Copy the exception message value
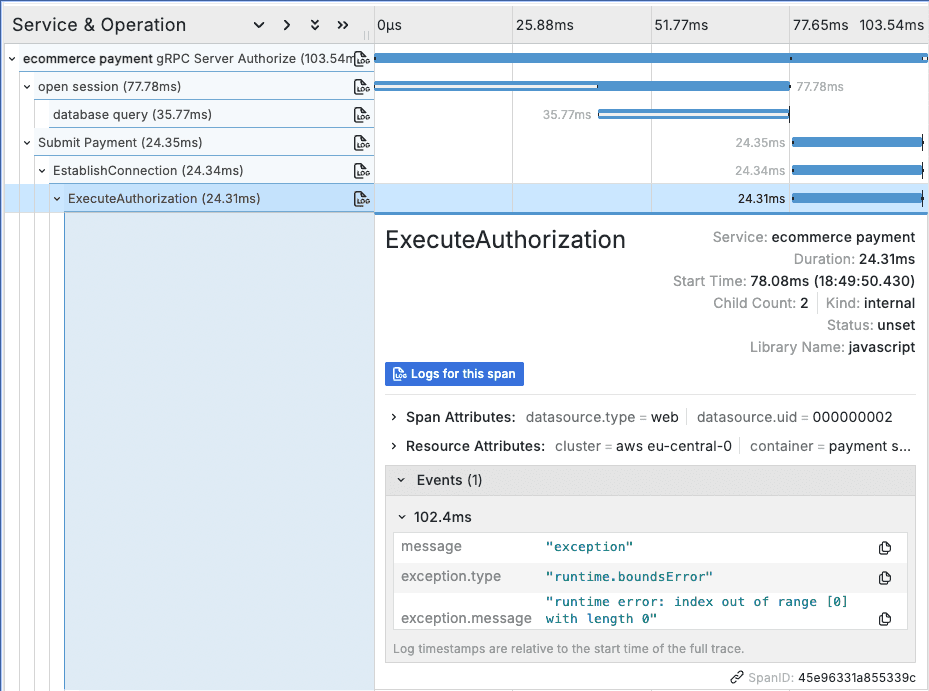The image size is (929, 691). coord(884,618)
